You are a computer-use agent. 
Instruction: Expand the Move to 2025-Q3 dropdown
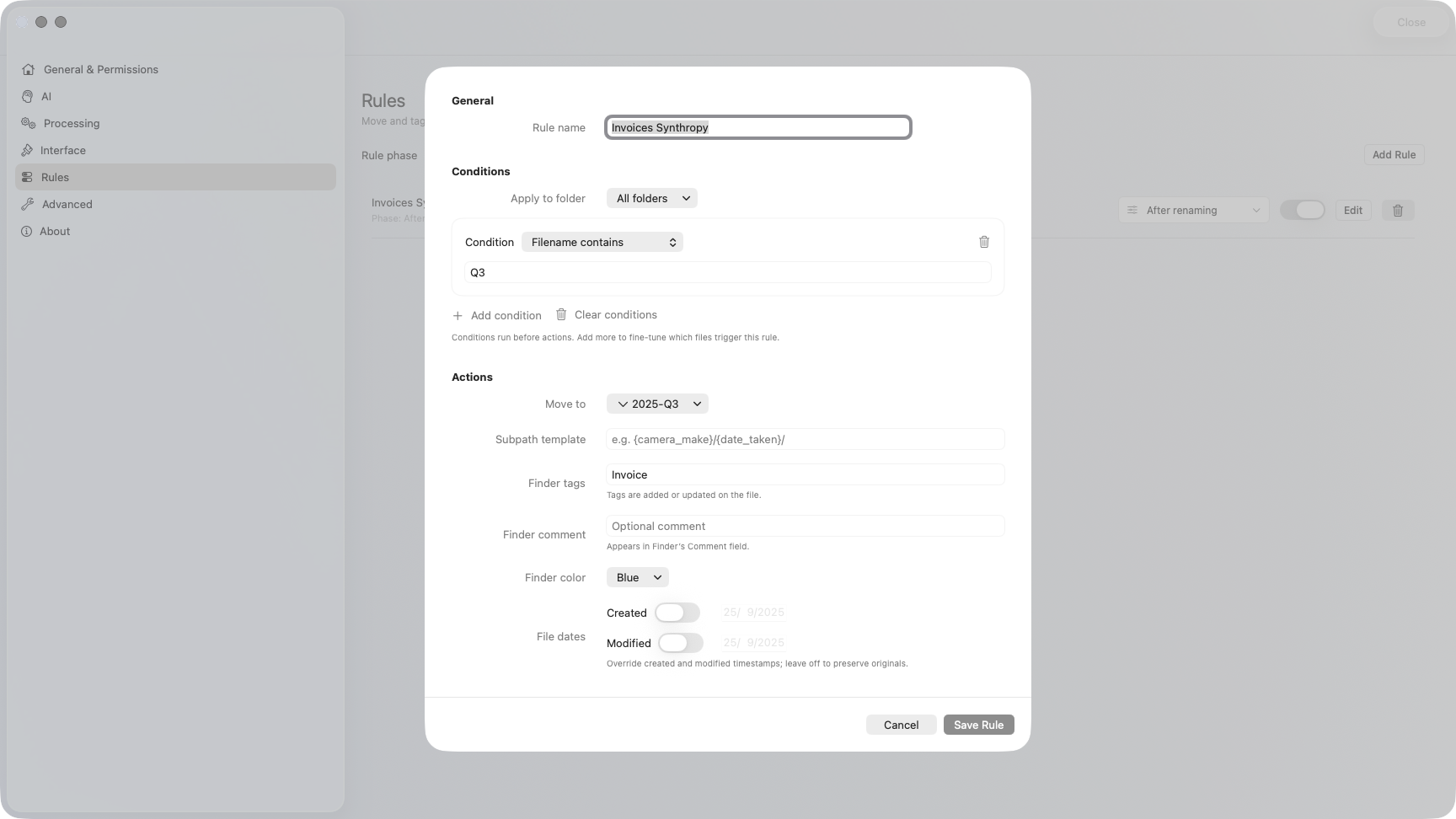pyautogui.click(x=657, y=404)
